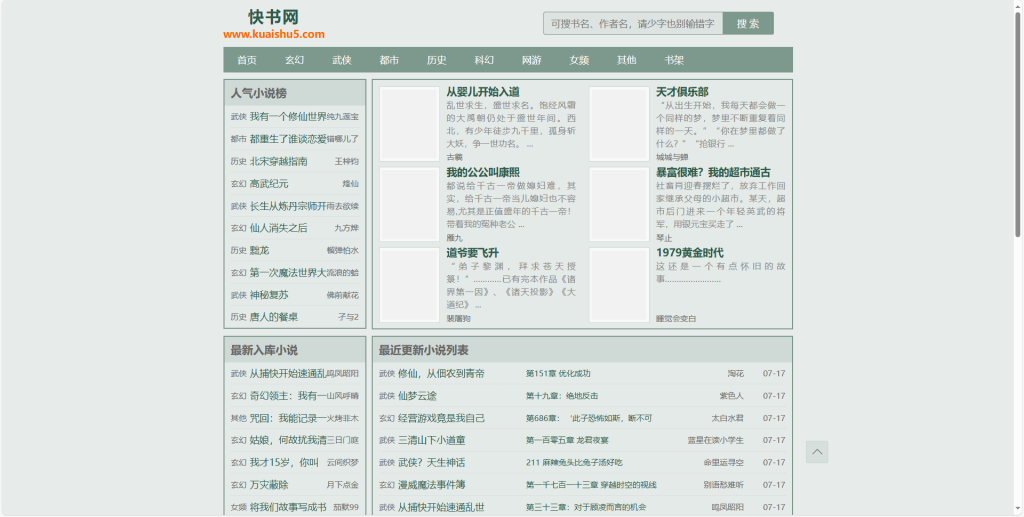The width and height of the screenshot is (1024, 517).
Task: Open 三清山下小道童 in recent updates
Action: 431,440
